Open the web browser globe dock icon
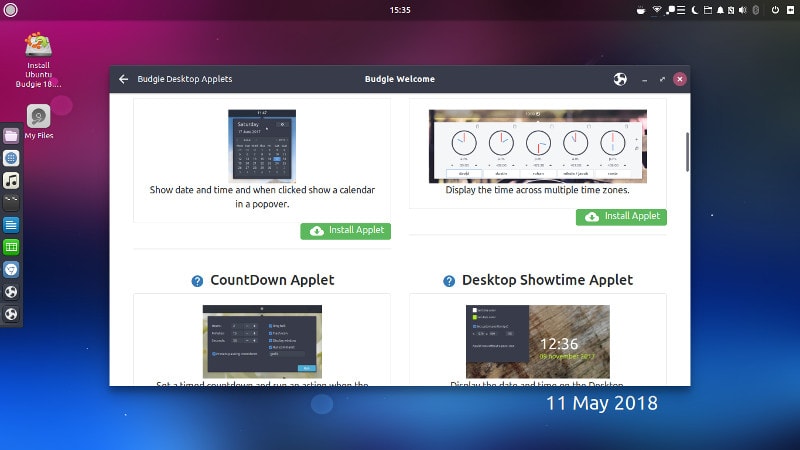This screenshot has width=800, height=450. [11, 158]
